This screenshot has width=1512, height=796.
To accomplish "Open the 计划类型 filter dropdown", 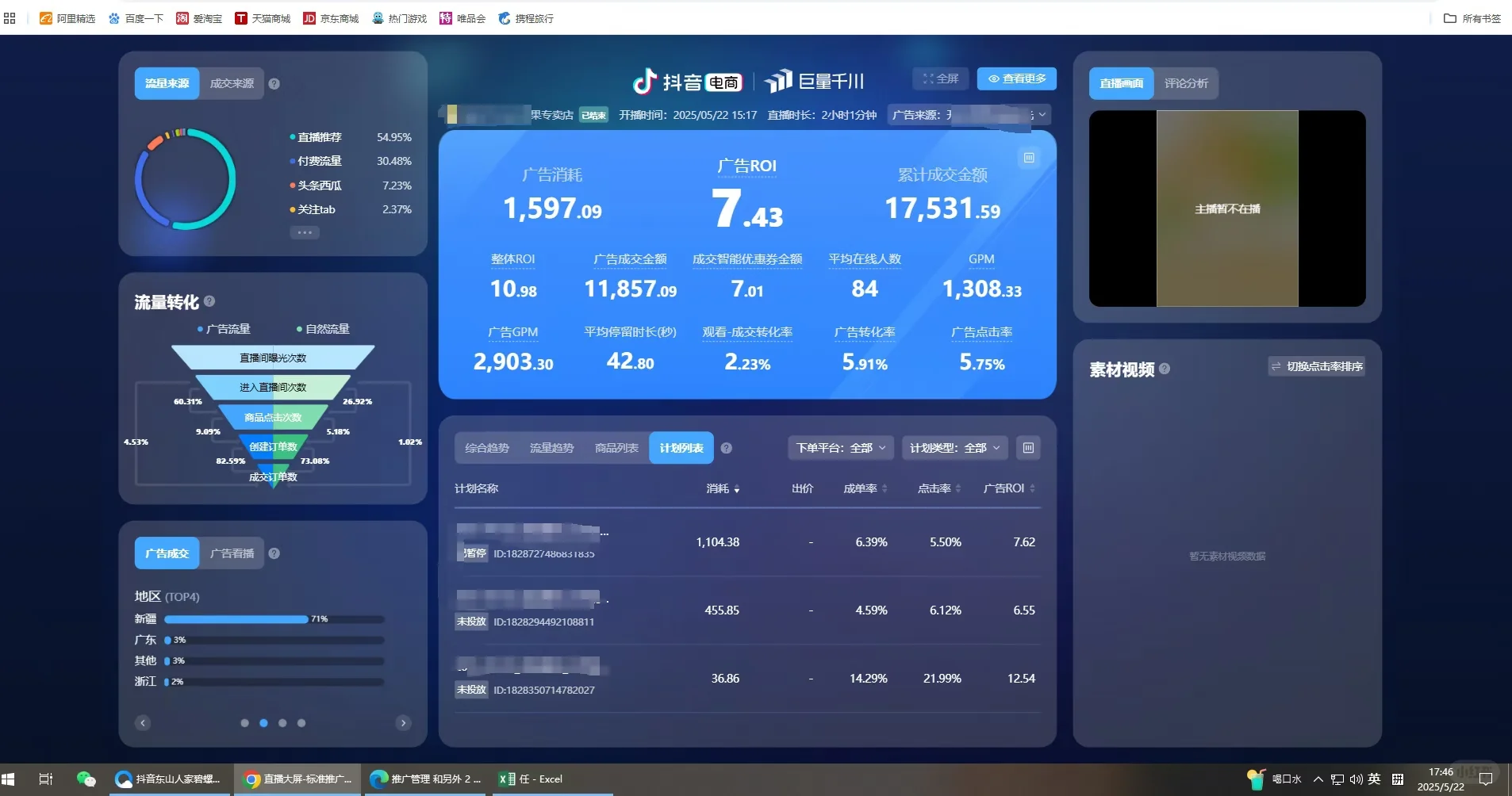I will click(954, 448).
